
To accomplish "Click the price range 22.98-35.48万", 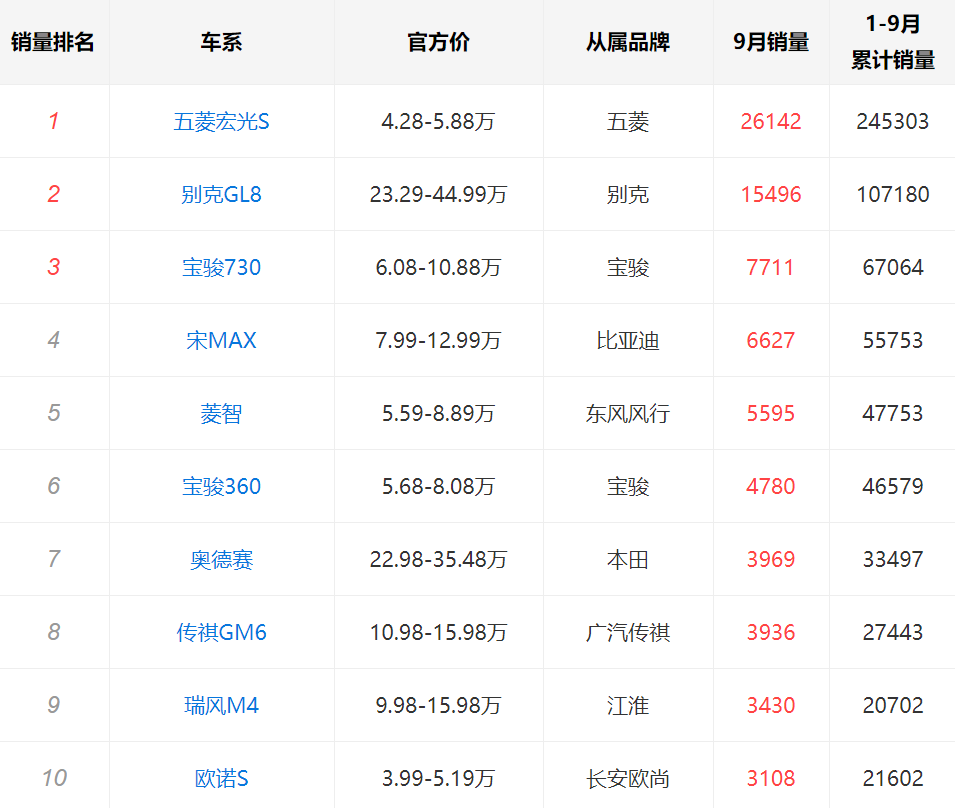I will 439,560.
